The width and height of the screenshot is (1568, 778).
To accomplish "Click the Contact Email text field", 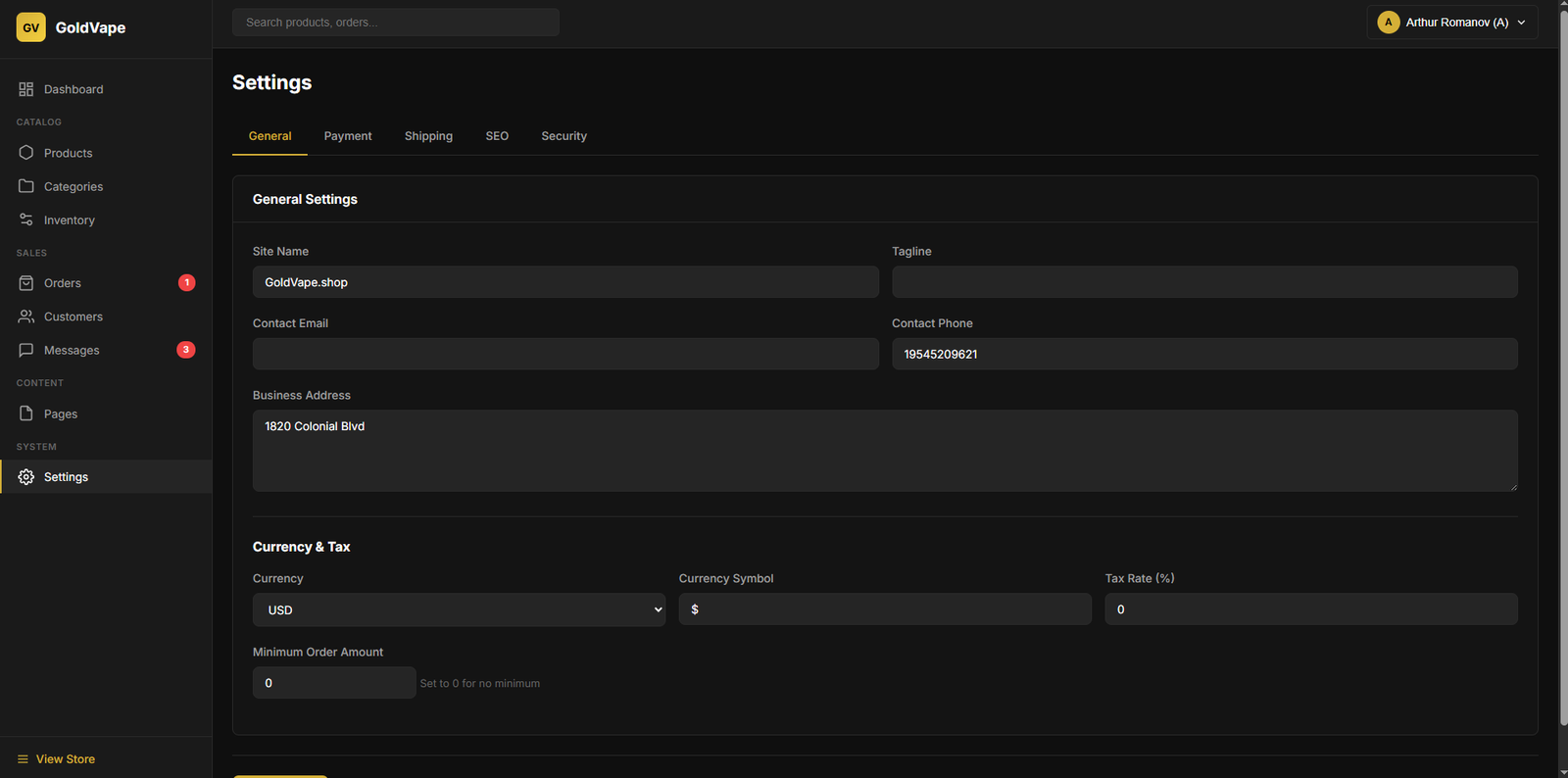I will (x=565, y=354).
